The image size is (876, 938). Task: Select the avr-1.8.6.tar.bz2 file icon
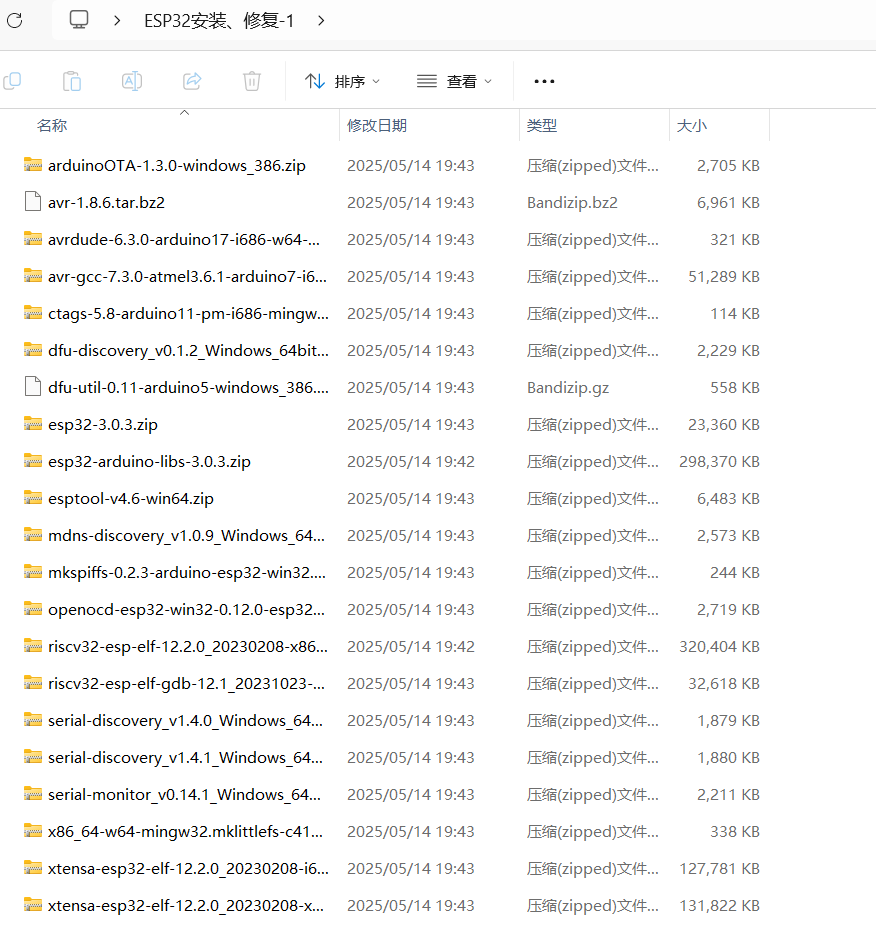[x=33, y=202]
